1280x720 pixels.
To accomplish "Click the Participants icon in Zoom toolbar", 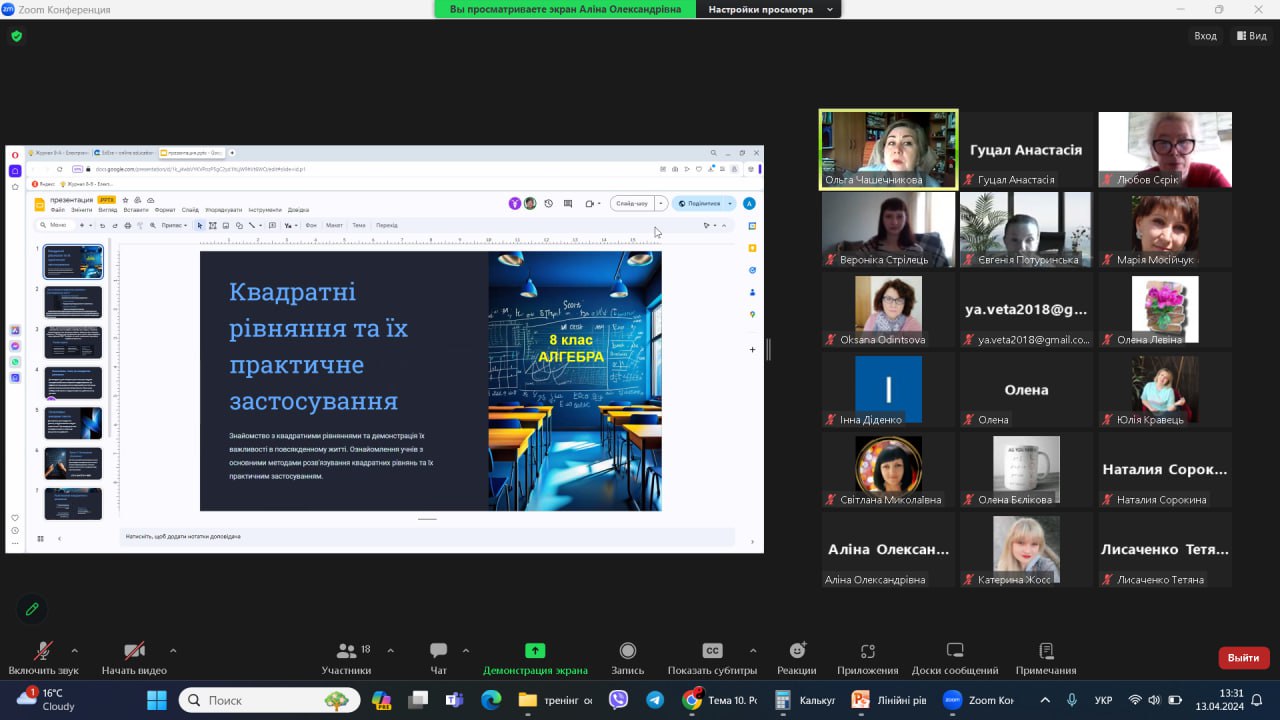I will 346,651.
